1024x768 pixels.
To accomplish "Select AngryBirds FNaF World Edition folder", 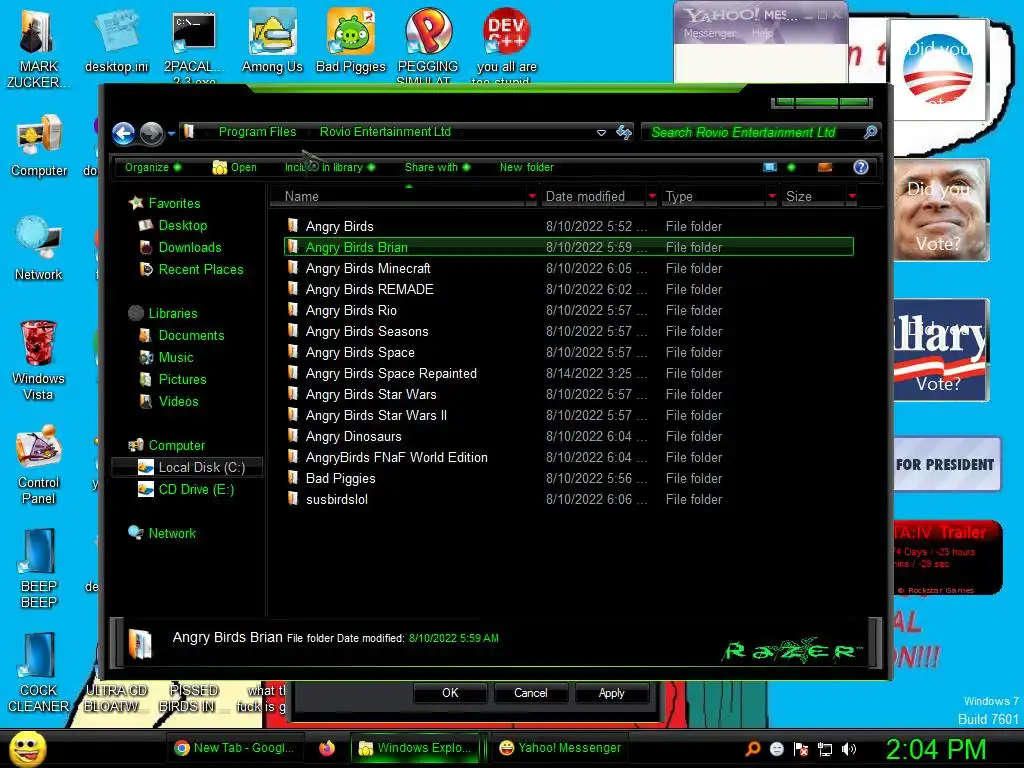I will point(569,457).
